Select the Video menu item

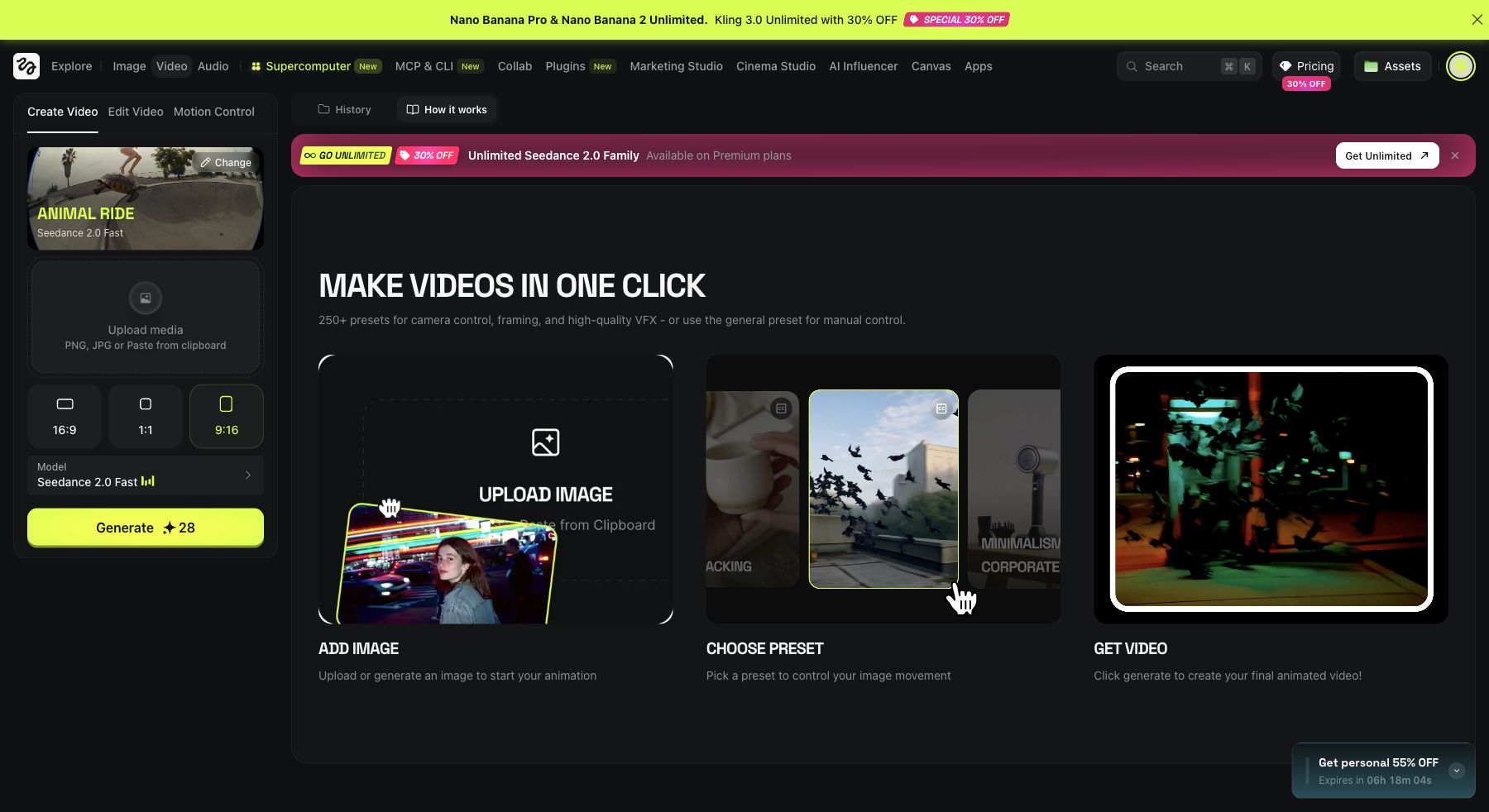pos(171,66)
